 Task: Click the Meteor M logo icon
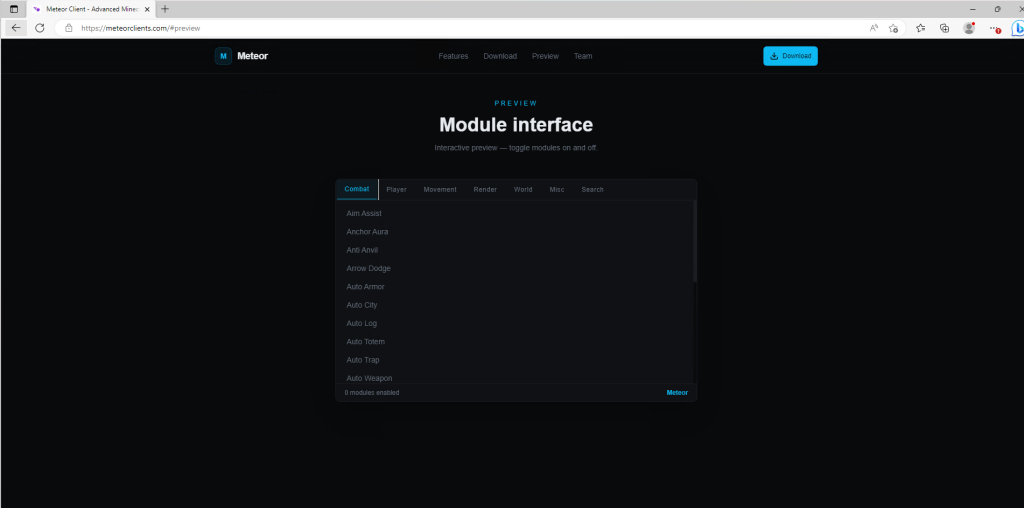point(223,56)
